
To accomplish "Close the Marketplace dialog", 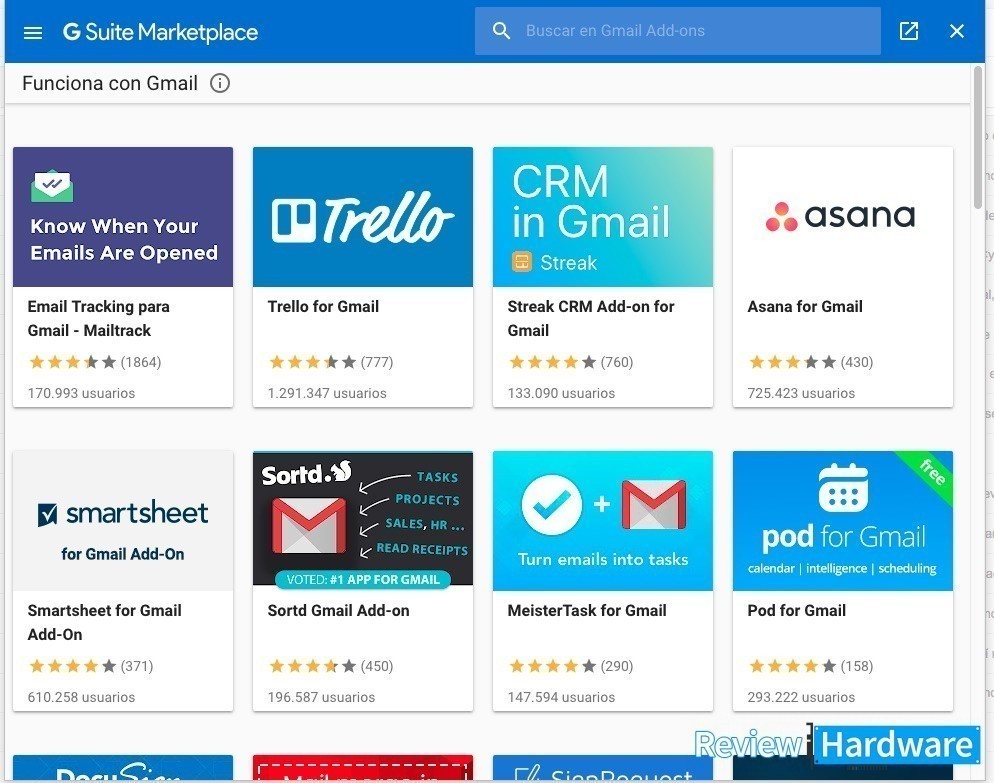I will tap(957, 31).
